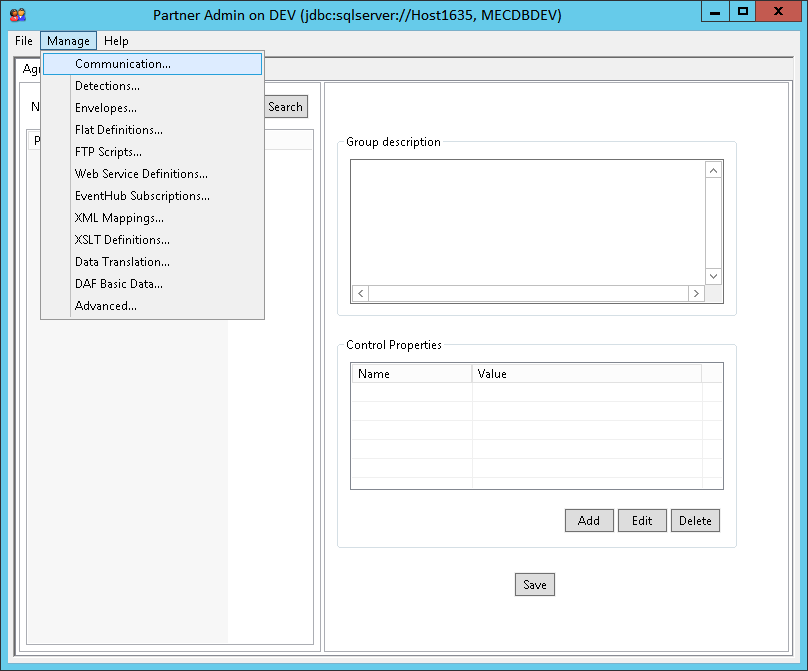Open Advanced... from the Manage menu
The image size is (808, 671).
pyautogui.click(x=106, y=306)
